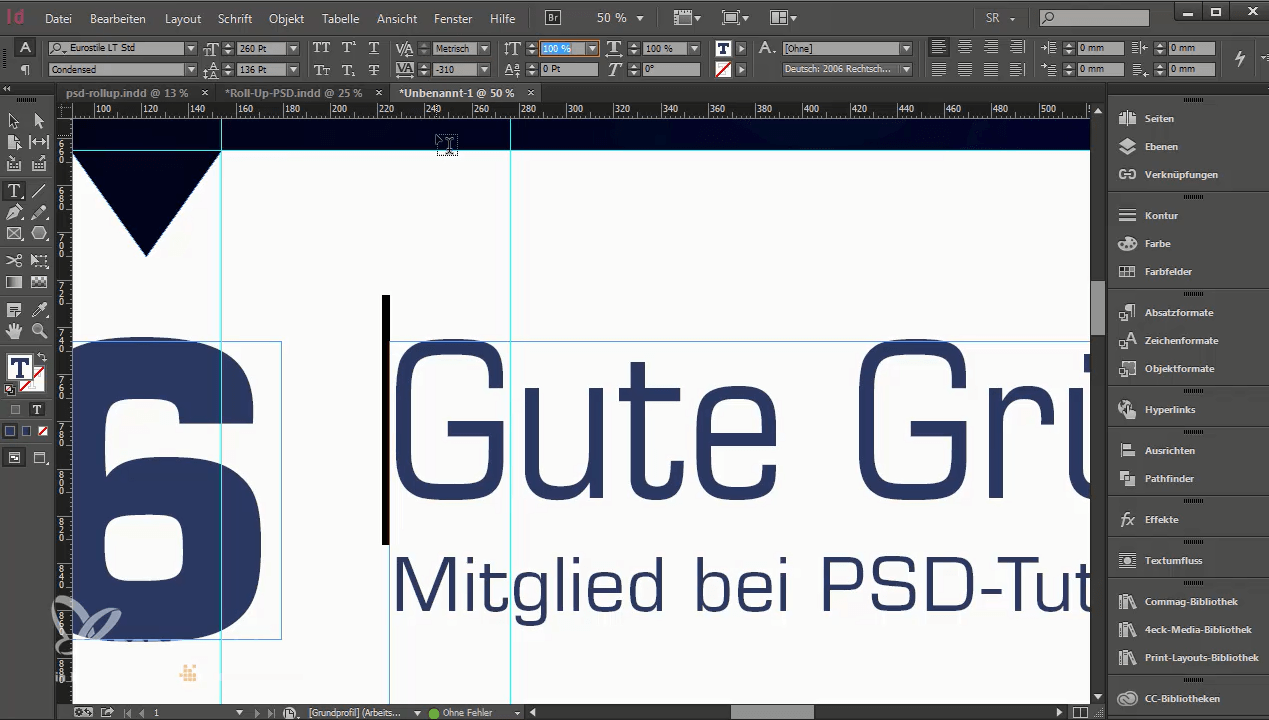The height and width of the screenshot is (720, 1269).
Task: Click the Quick Apply lightning icon
Action: (1241, 58)
